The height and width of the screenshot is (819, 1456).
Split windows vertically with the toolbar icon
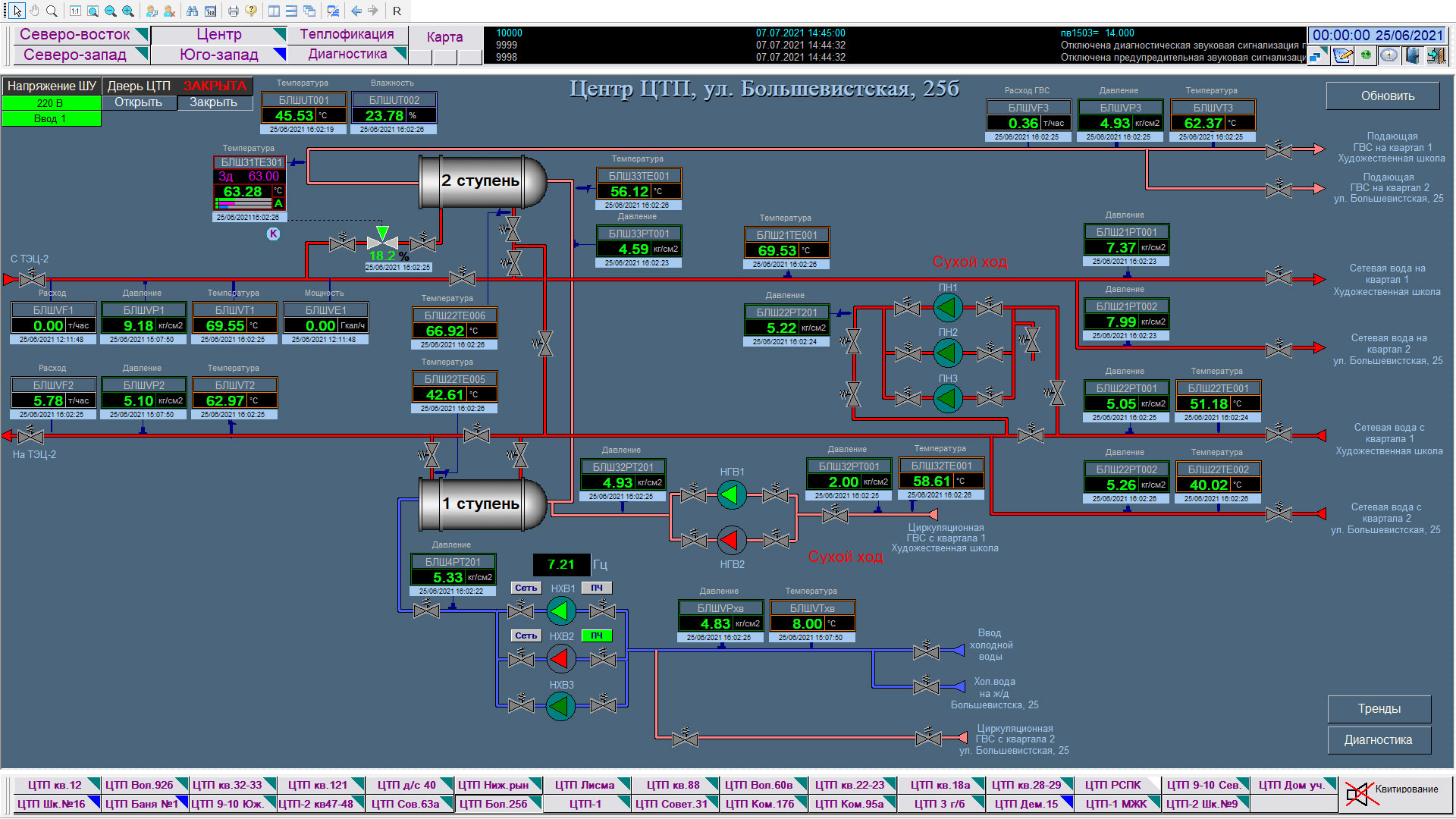[x=274, y=11]
